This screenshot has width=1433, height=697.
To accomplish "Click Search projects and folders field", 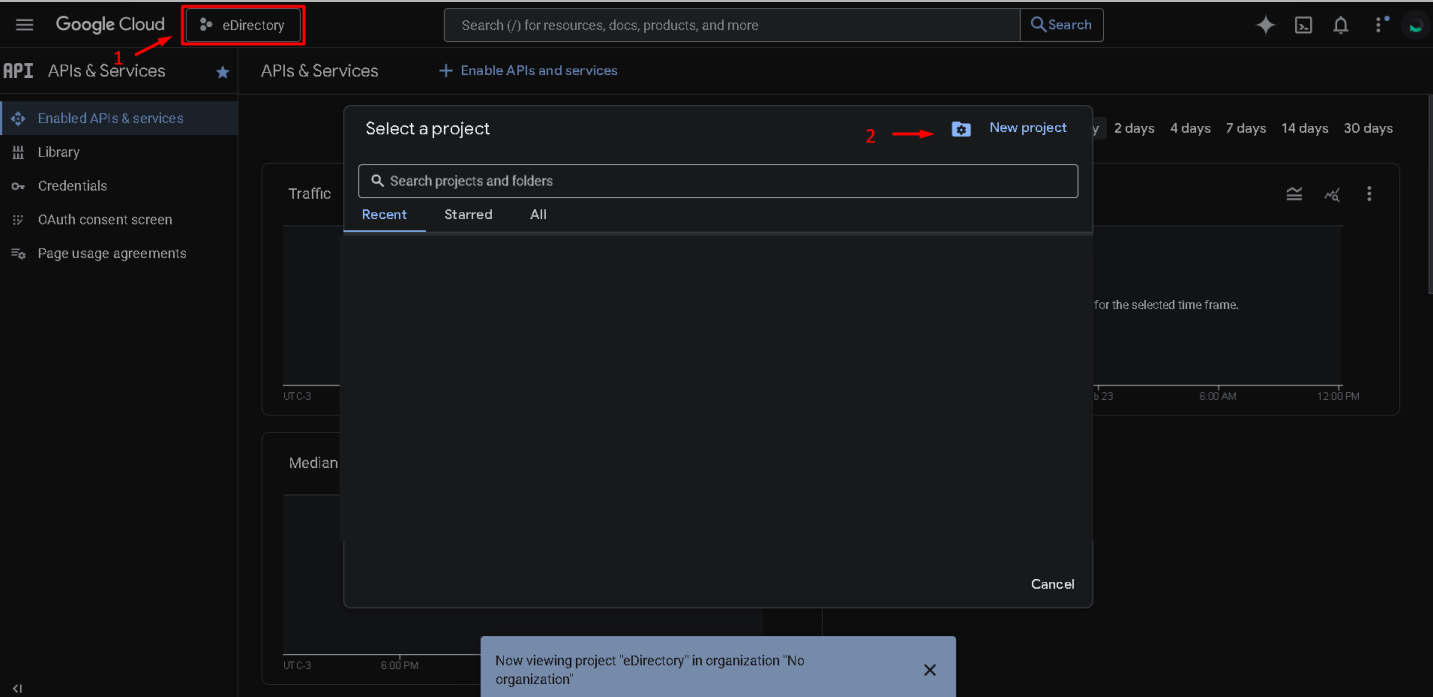I will coord(718,181).
